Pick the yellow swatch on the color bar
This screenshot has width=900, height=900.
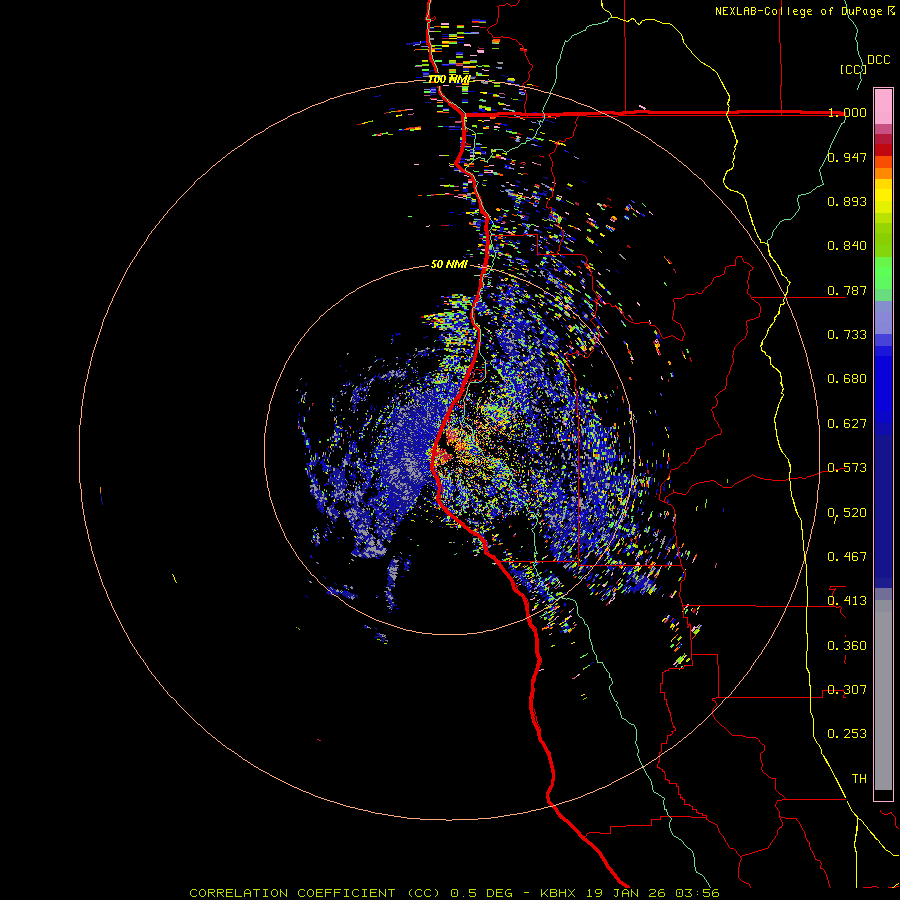click(883, 197)
